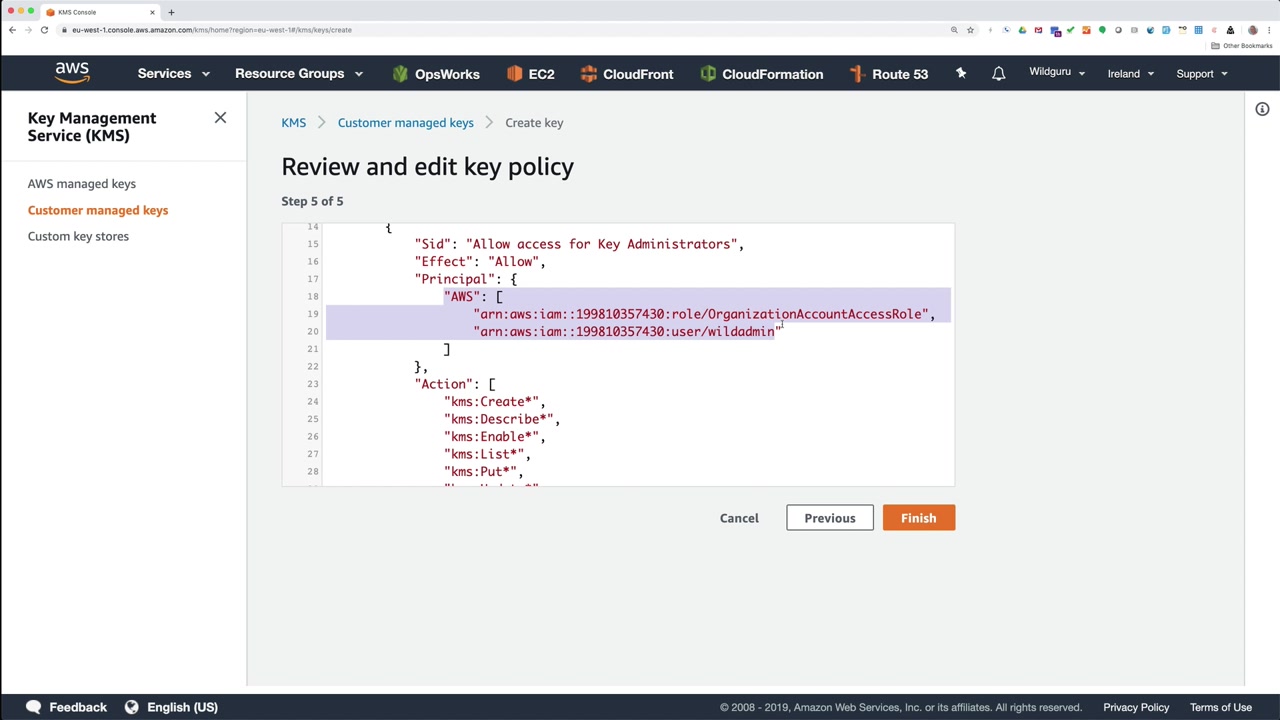Open the Route 53 shortcut
Image resolution: width=1280 pixels, height=720 pixels.
pos(888,74)
